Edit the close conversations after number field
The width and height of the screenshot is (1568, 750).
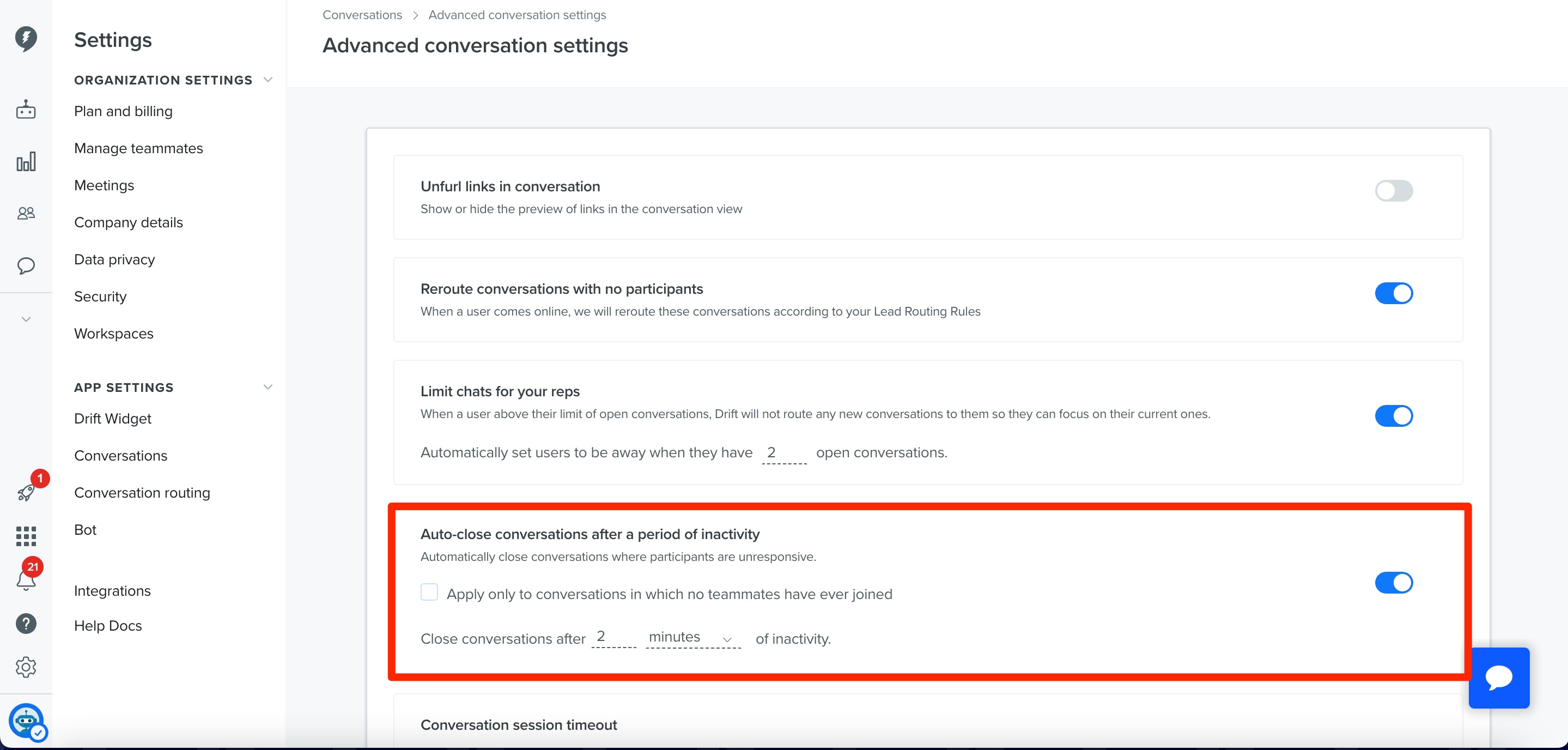click(x=613, y=637)
